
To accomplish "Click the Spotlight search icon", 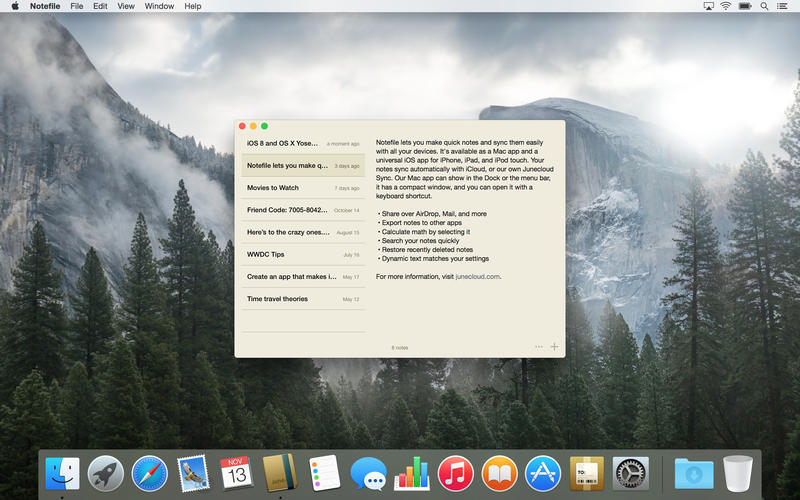I will click(766, 6).
